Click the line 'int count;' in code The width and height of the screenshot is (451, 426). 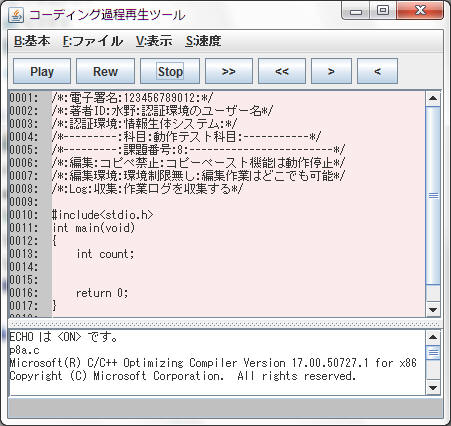tap(105, 254)
